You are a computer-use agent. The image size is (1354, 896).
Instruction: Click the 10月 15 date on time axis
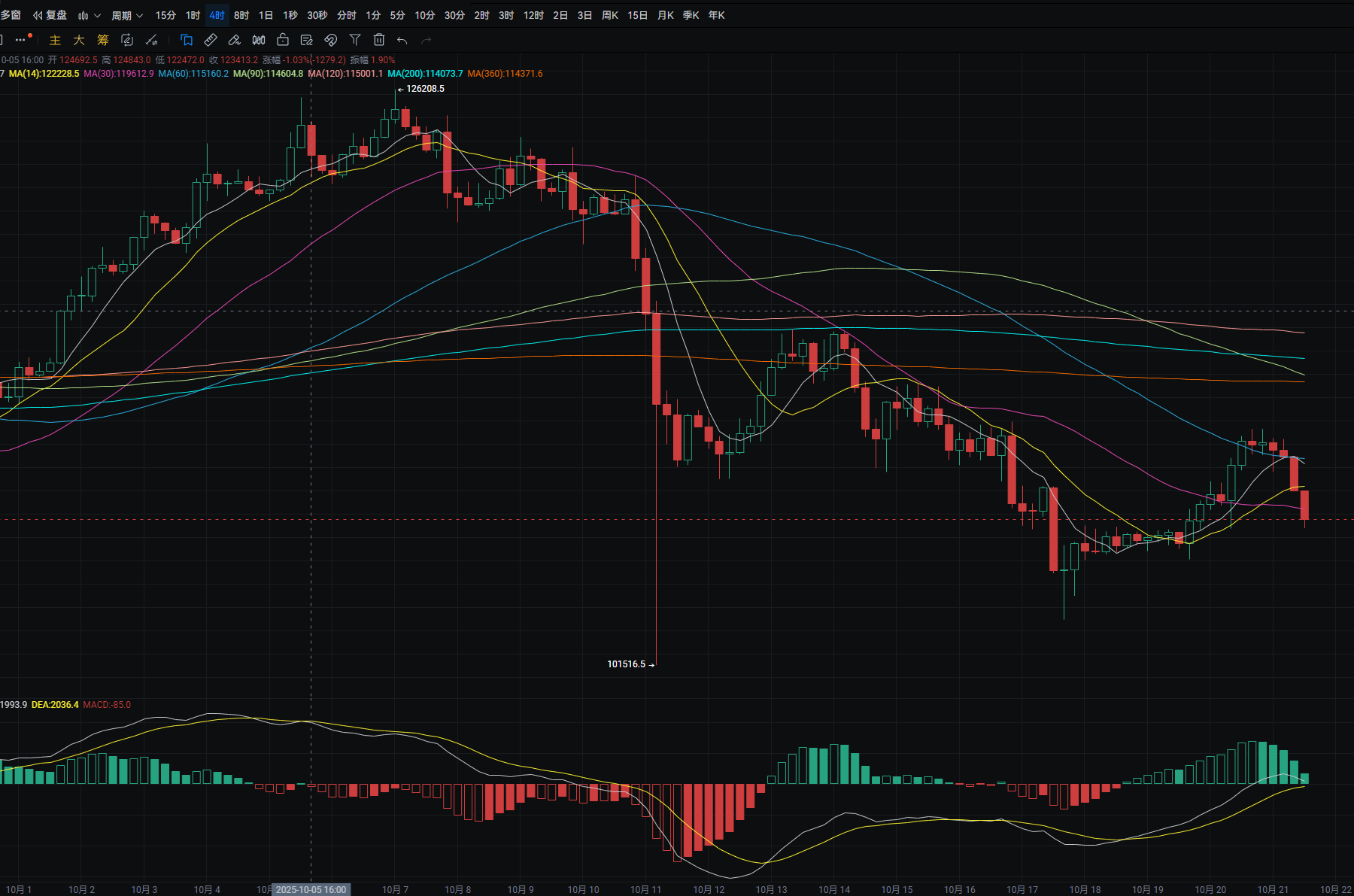[x=897, y=889]
